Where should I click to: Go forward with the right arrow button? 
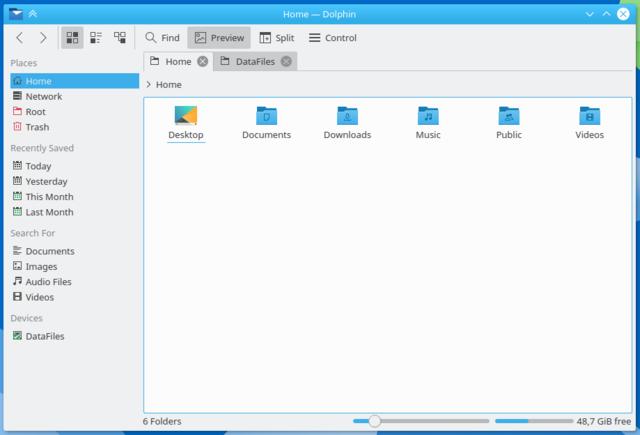43,38
